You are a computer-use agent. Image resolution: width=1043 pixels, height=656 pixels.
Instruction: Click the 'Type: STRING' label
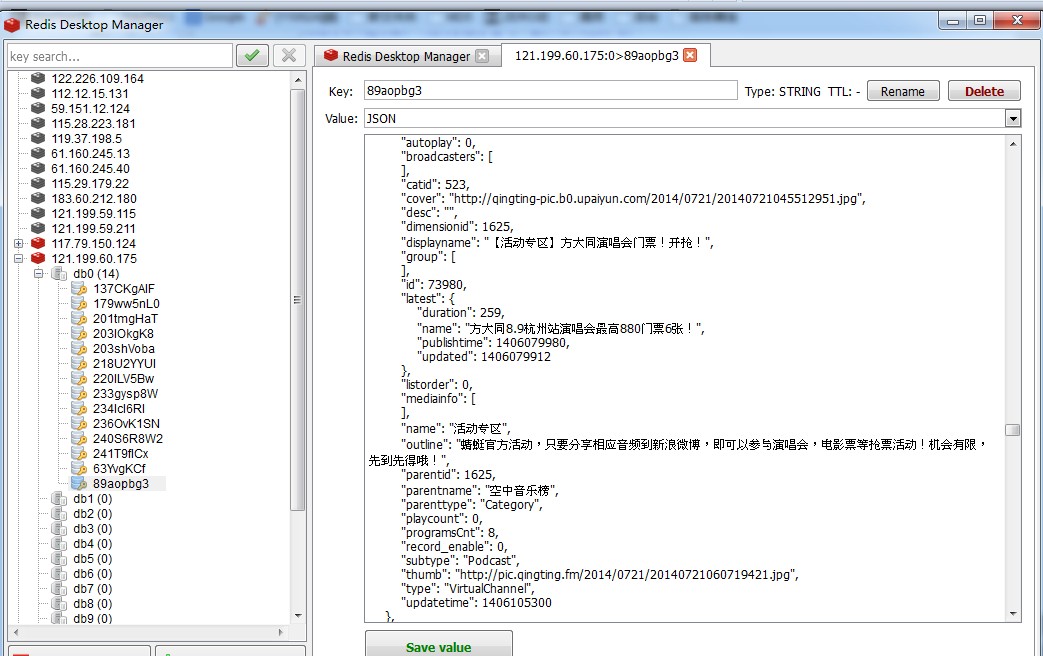click(x=783, y=92)
